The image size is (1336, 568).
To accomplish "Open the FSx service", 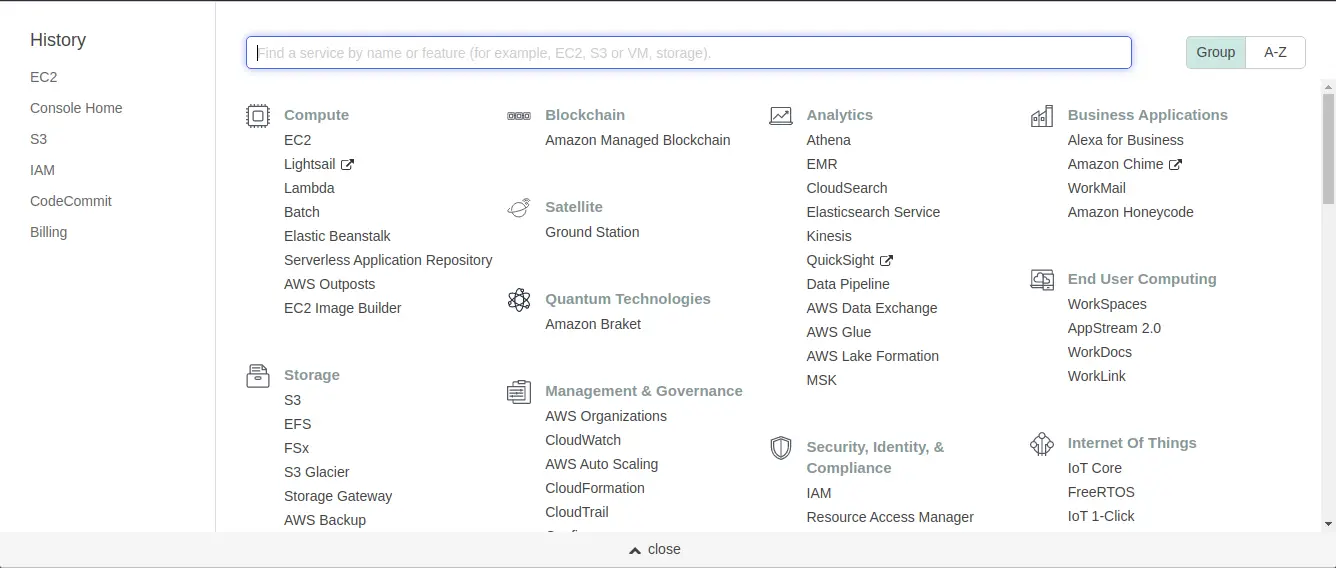I will pyautogui.click(x=297, y=448).
